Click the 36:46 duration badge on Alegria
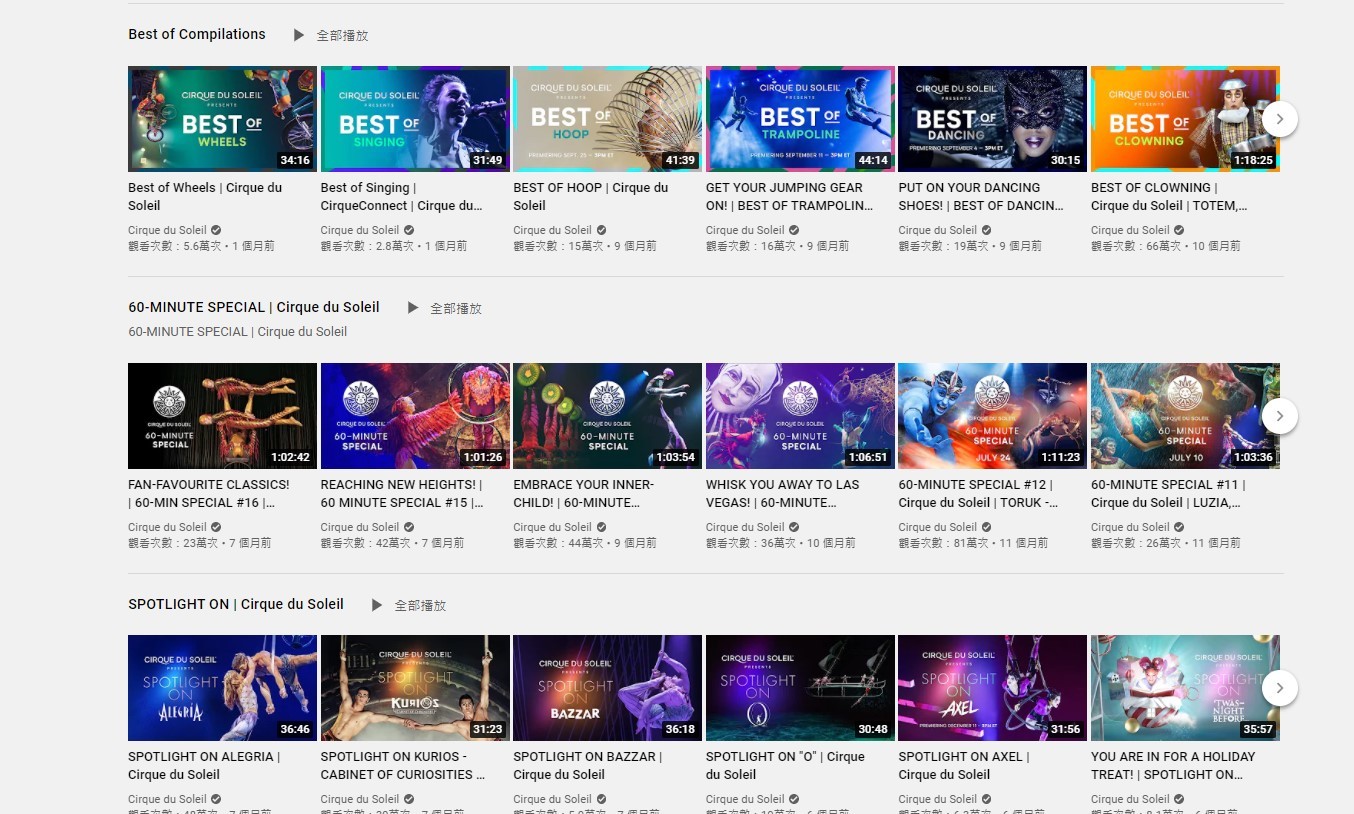 coord(295,729)
